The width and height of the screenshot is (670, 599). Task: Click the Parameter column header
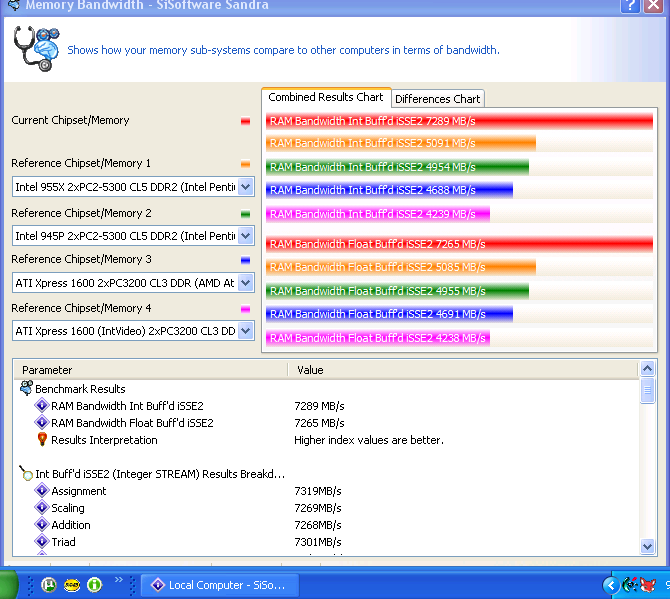pyautogui.click(x=151, y=370)
